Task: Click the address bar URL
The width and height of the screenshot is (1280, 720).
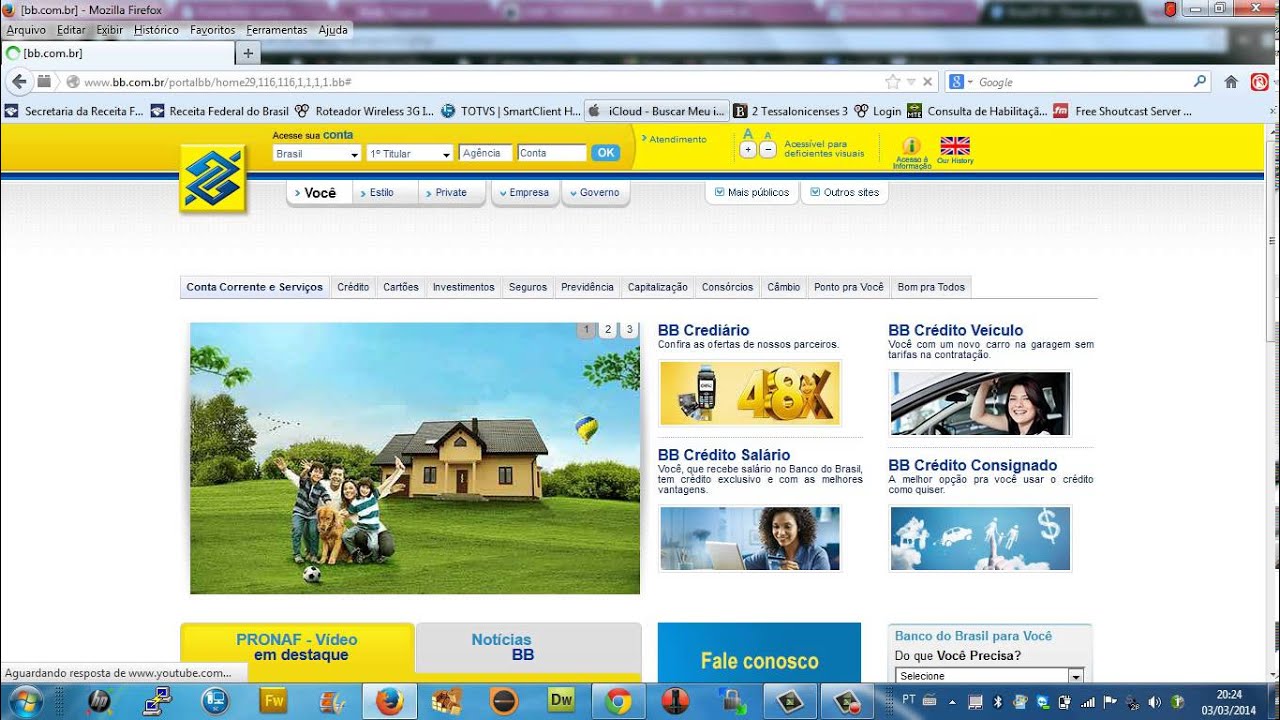Action: pyautogui.click(x=217, y=82)
